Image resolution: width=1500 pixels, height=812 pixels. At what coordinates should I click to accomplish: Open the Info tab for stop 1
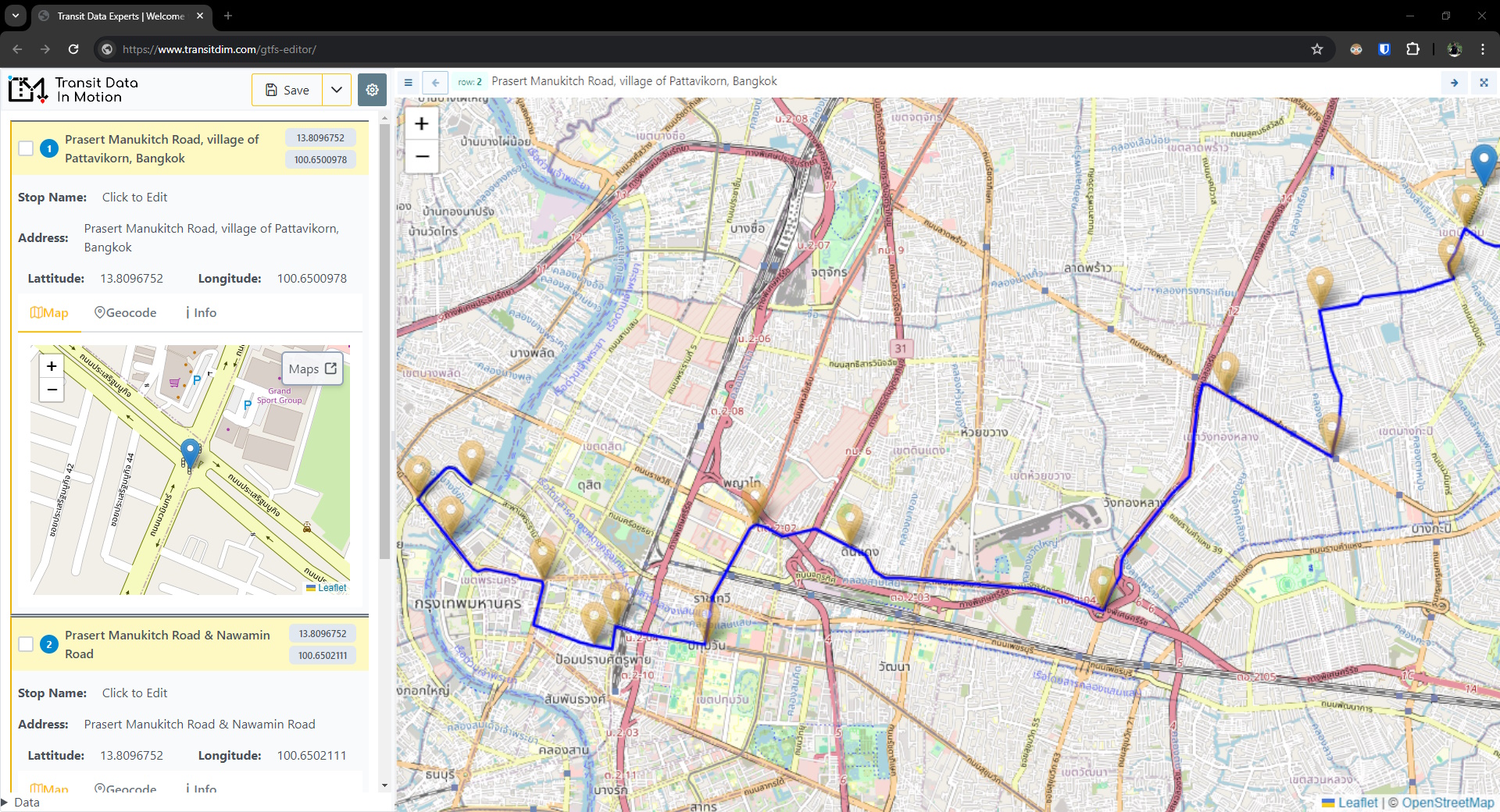(201, 312)
